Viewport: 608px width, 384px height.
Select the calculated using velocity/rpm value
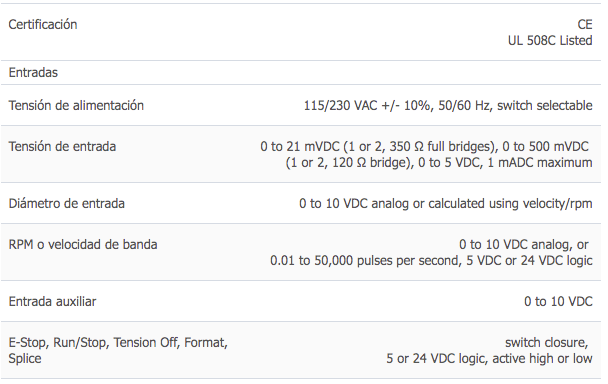click(x=446, y=204)
